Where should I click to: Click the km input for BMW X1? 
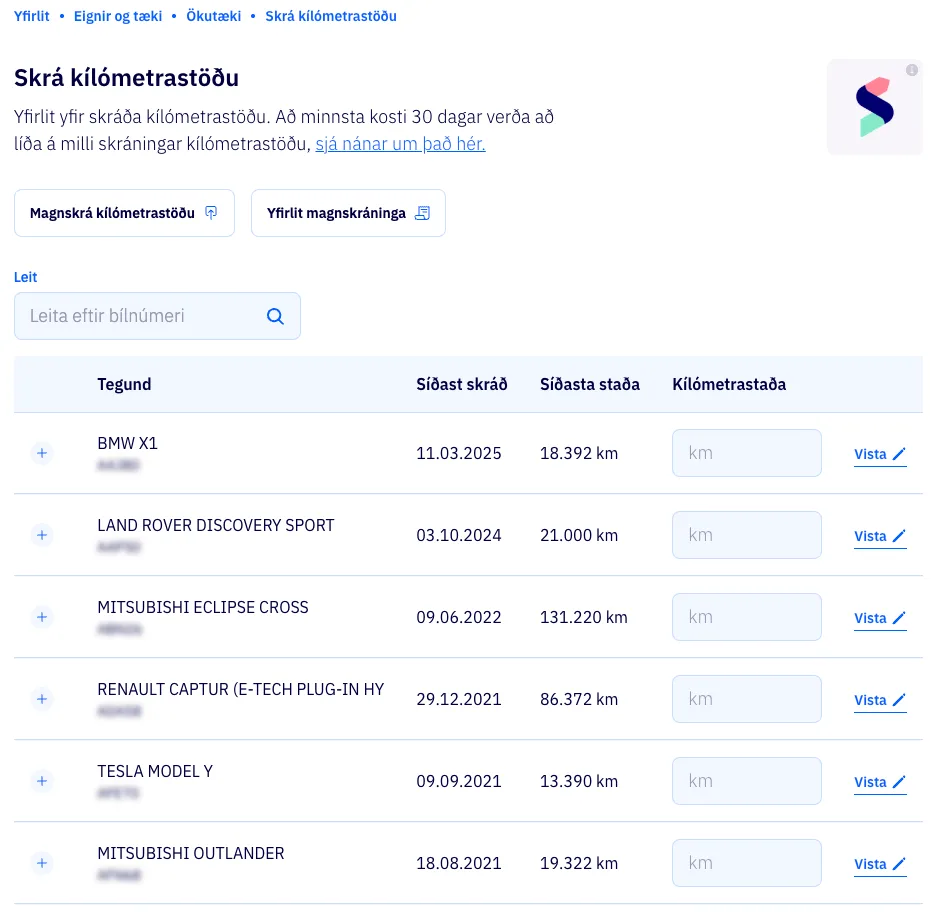pos(747,453)
